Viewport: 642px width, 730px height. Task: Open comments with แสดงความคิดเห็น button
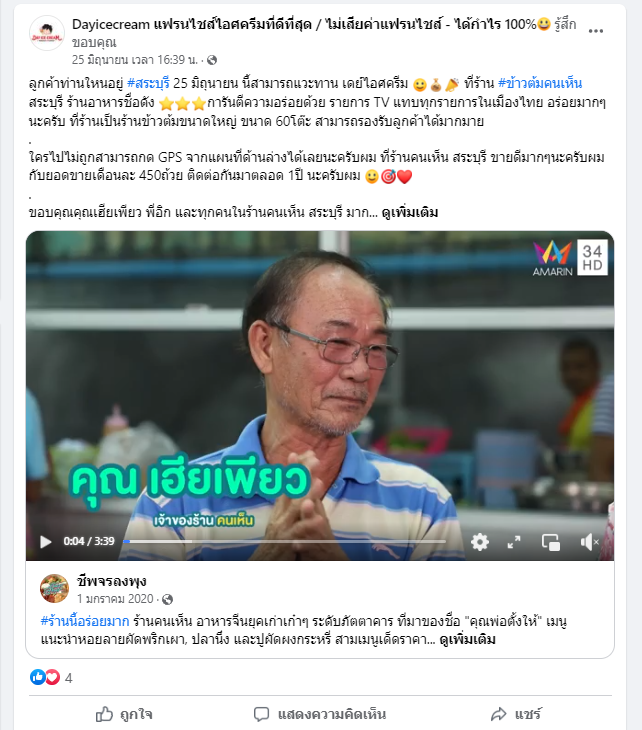click(320, 714)
